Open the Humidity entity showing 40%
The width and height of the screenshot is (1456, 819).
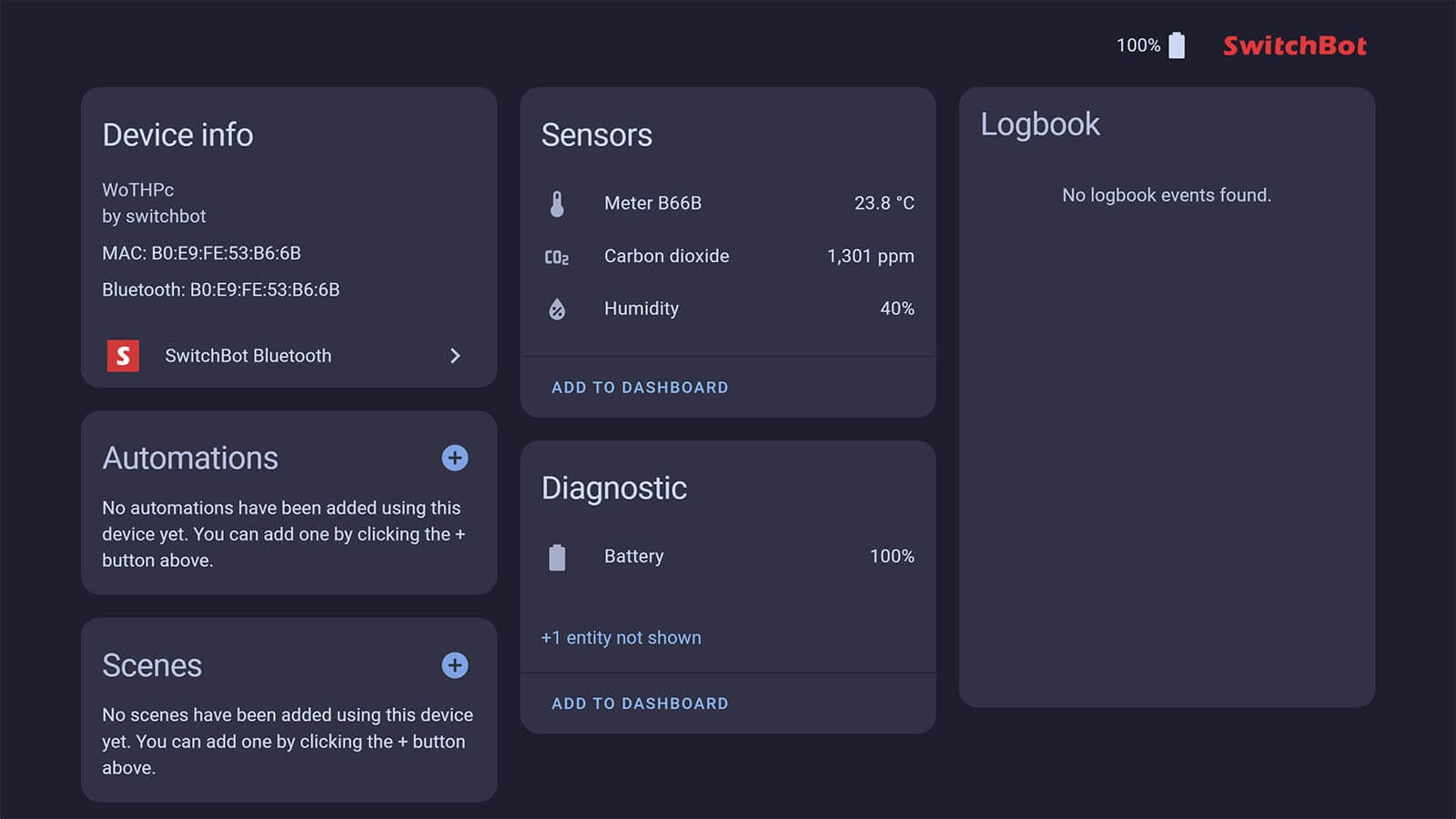641,308
